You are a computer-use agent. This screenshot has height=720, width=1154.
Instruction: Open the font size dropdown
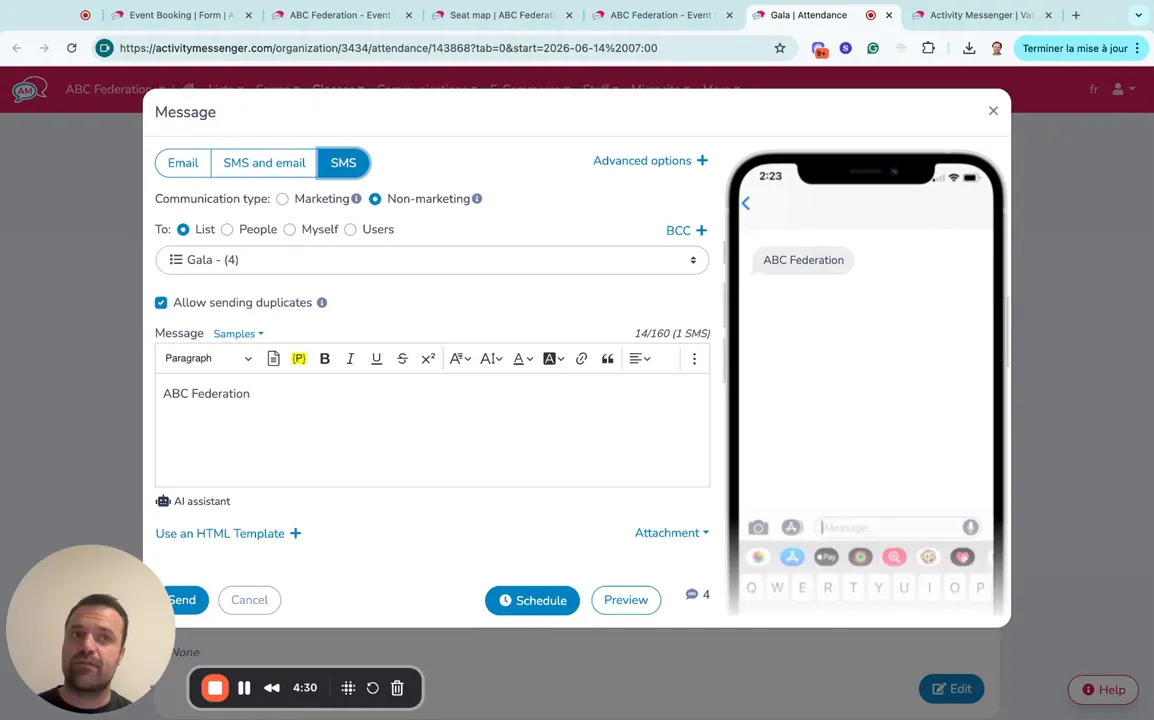(491, 359)
